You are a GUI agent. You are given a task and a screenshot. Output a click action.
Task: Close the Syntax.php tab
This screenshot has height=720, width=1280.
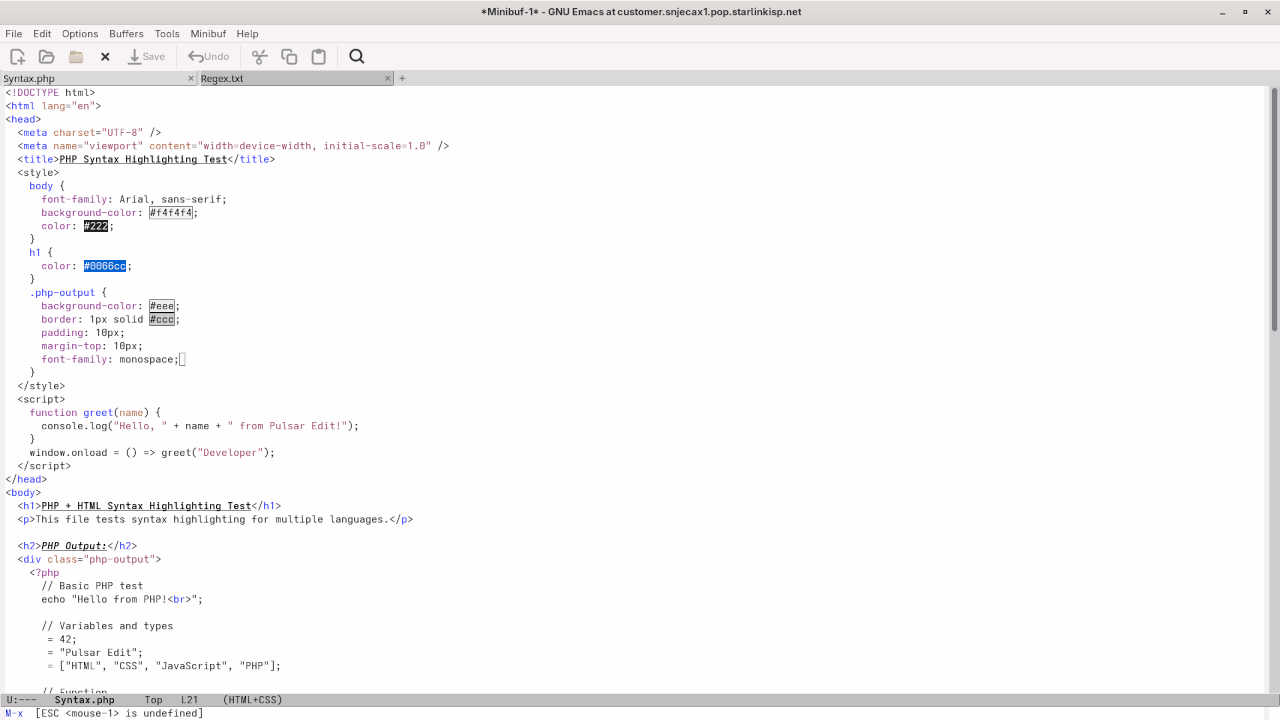[x=191, y=78]
